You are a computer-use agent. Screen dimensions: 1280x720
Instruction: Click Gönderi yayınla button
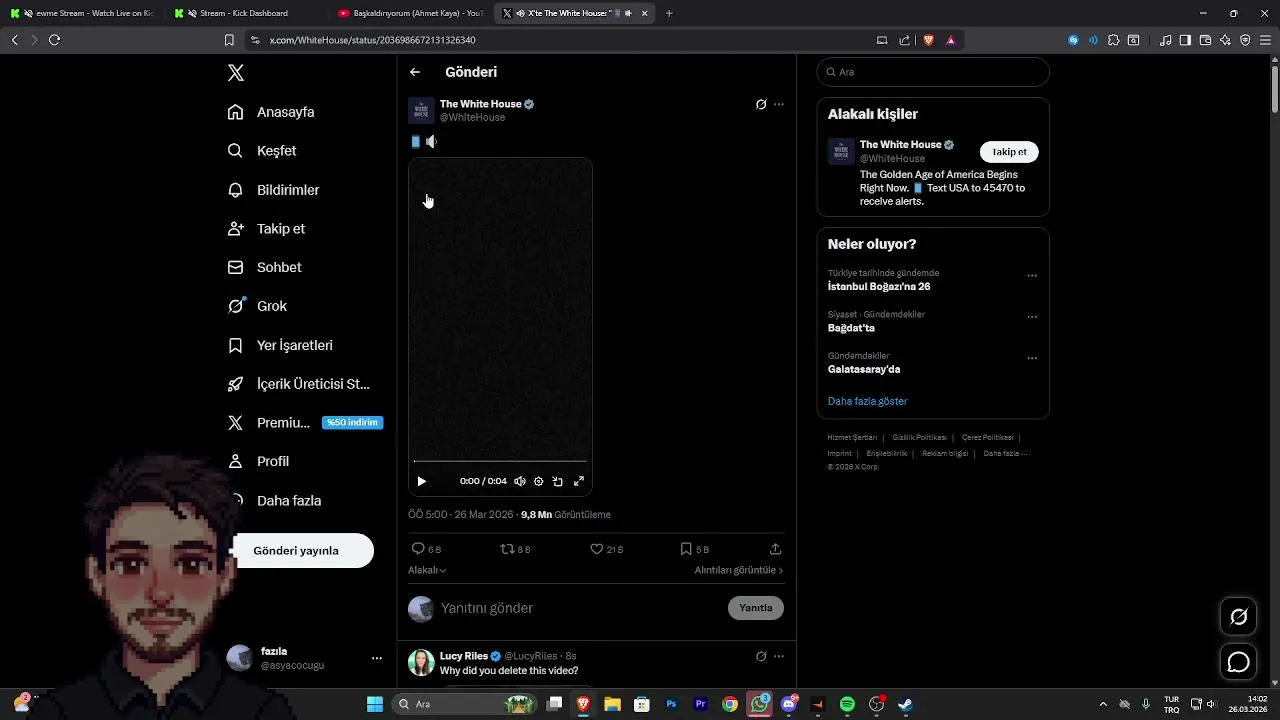point(300,551)
